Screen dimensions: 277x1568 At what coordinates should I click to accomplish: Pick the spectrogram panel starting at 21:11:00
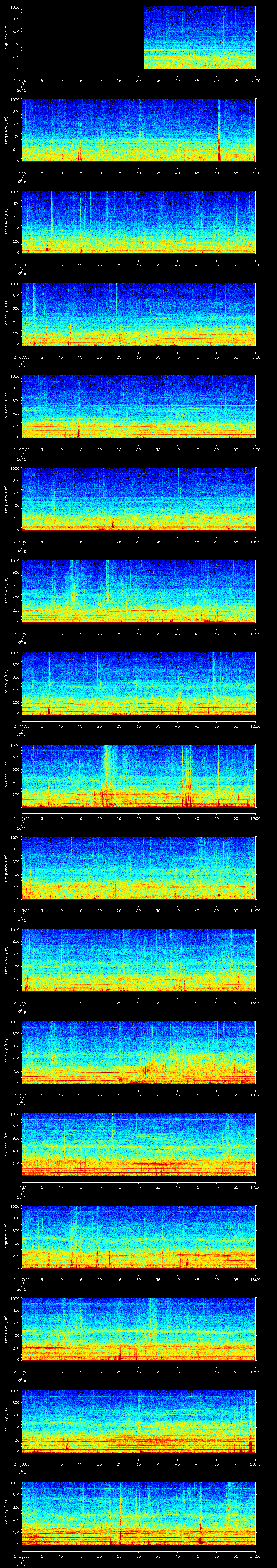click(139, 683)
